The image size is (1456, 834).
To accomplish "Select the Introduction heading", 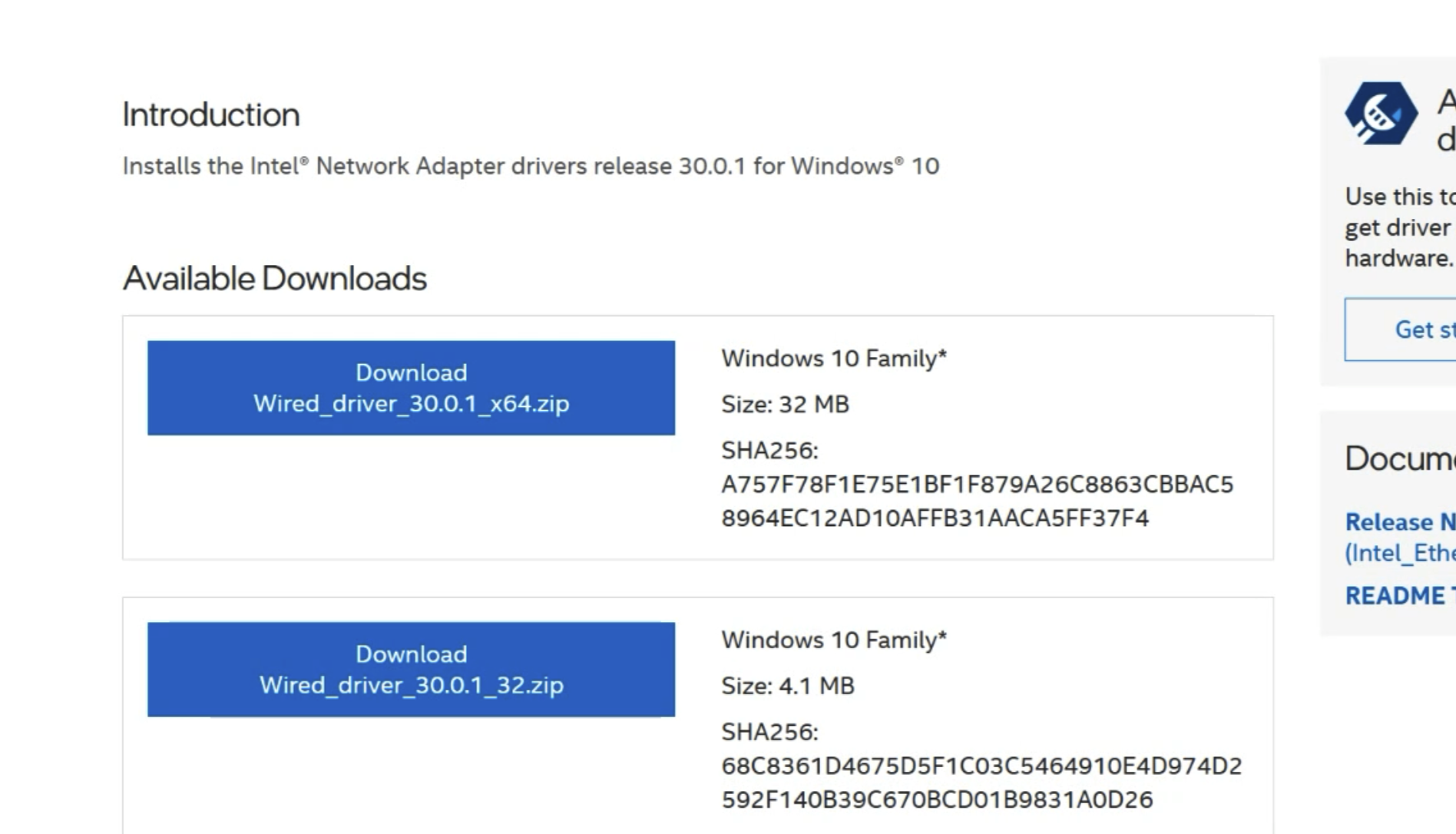I will point(211,114).
